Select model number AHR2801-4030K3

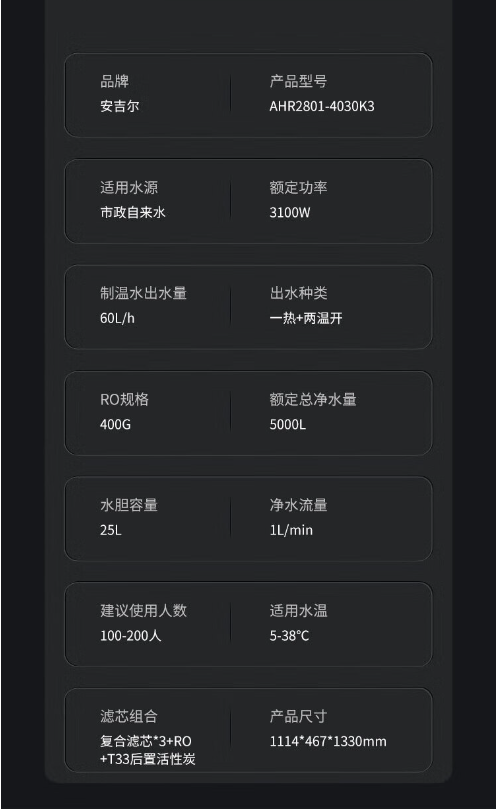(322, 106)
